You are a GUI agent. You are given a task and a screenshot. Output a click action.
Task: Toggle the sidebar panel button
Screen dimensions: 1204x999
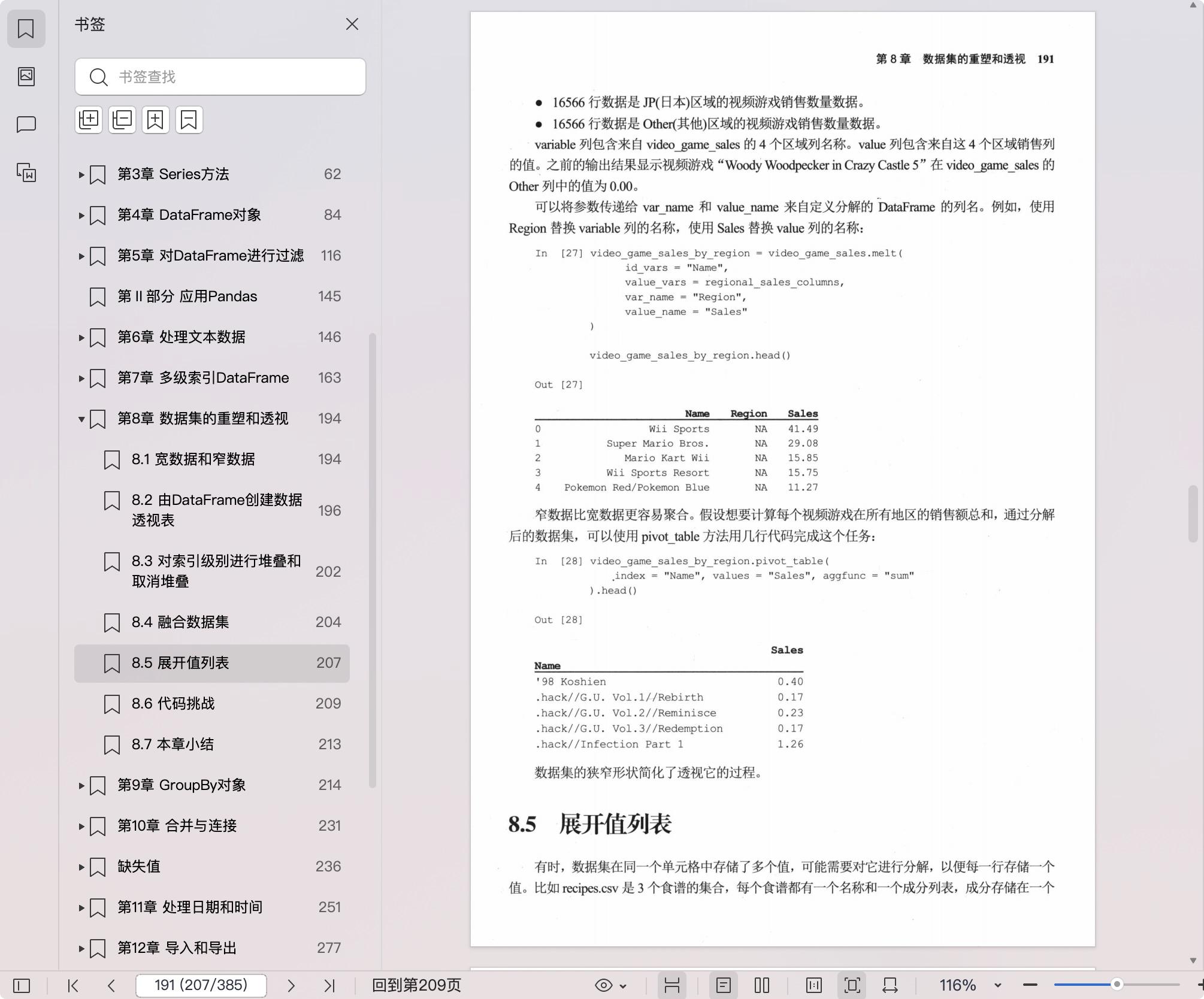(x=22, y=985)
